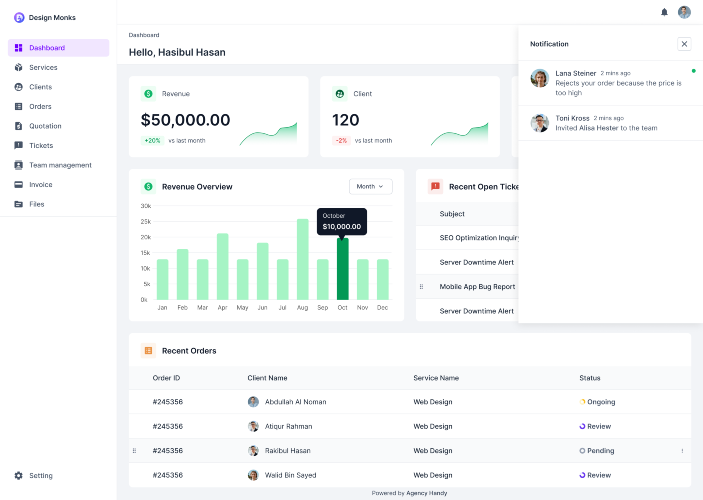Open the Mobile App Bug Report ticket
The height and width of the screenshot is (500, 703).
point(477,287)
